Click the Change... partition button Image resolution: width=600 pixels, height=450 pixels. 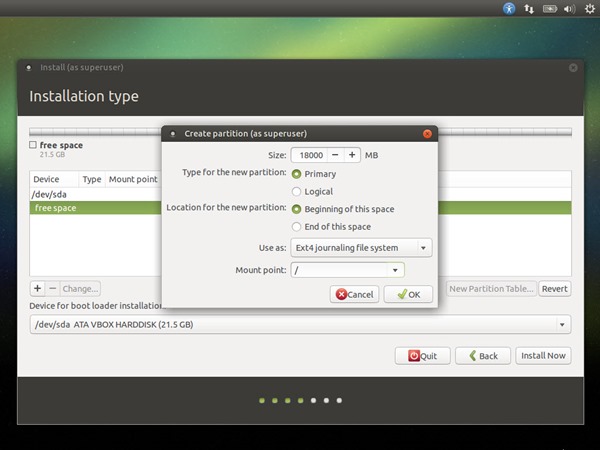80,289
